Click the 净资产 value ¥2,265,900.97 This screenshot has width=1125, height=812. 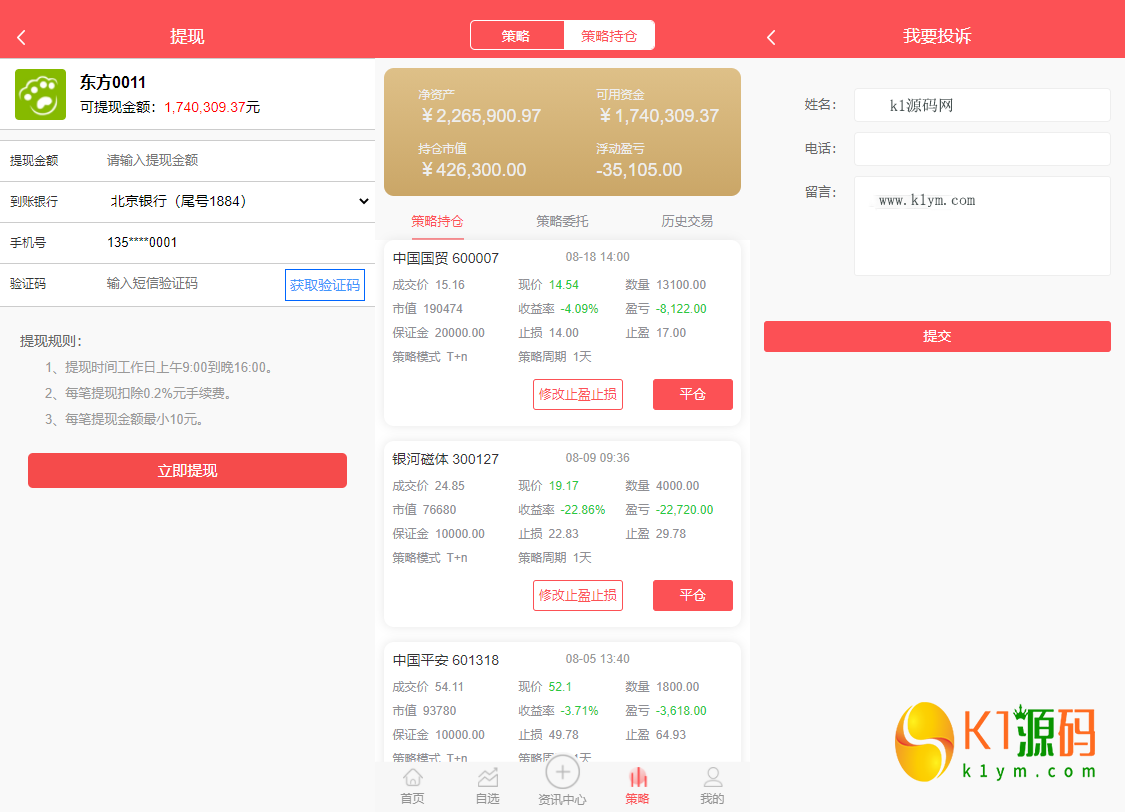point(481,115)
